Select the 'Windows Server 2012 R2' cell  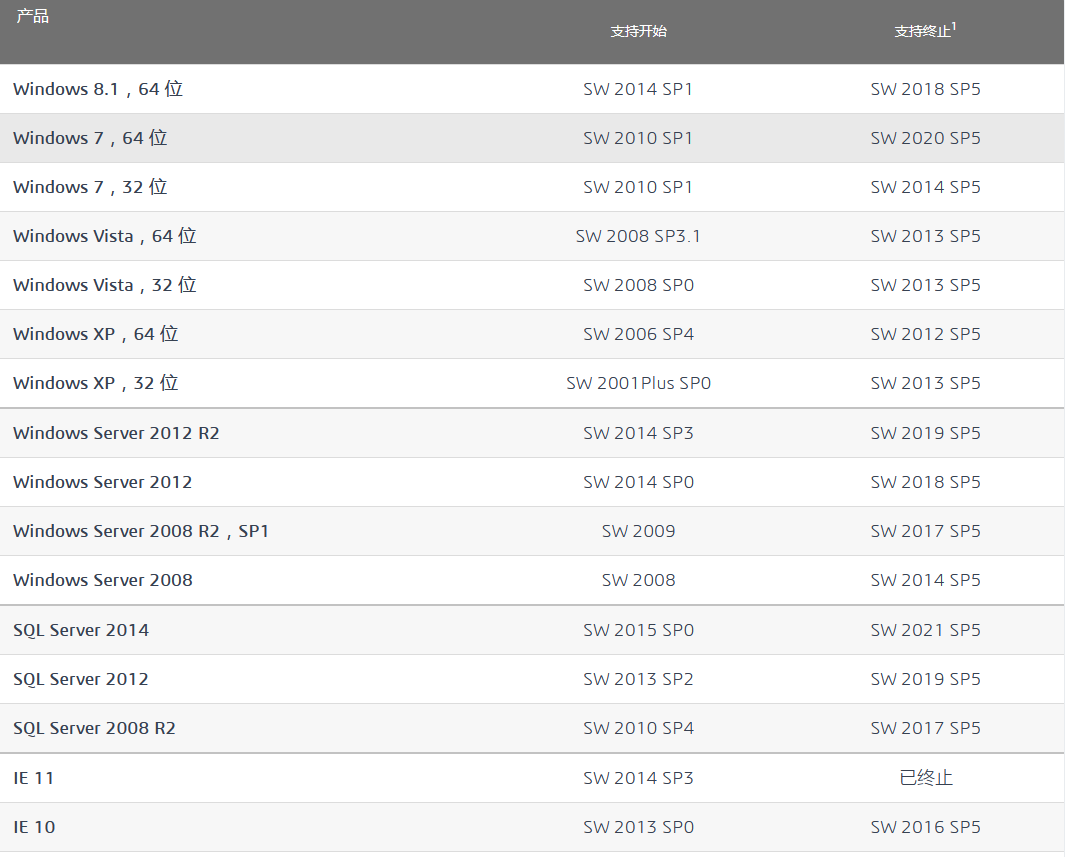[x=116, y=433]
